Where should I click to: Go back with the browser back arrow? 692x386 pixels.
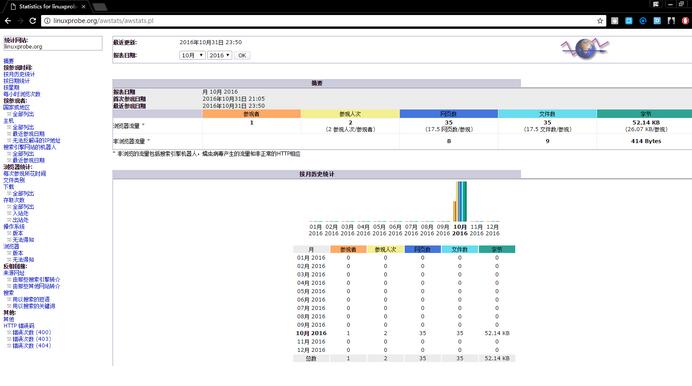(8, 21)
